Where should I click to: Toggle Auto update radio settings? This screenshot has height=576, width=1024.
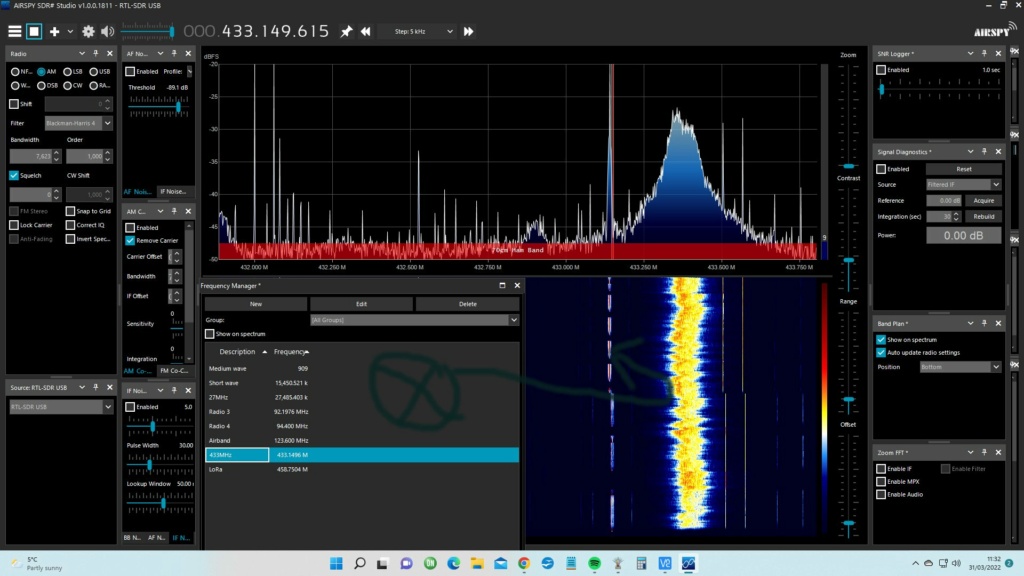point(881,353)
